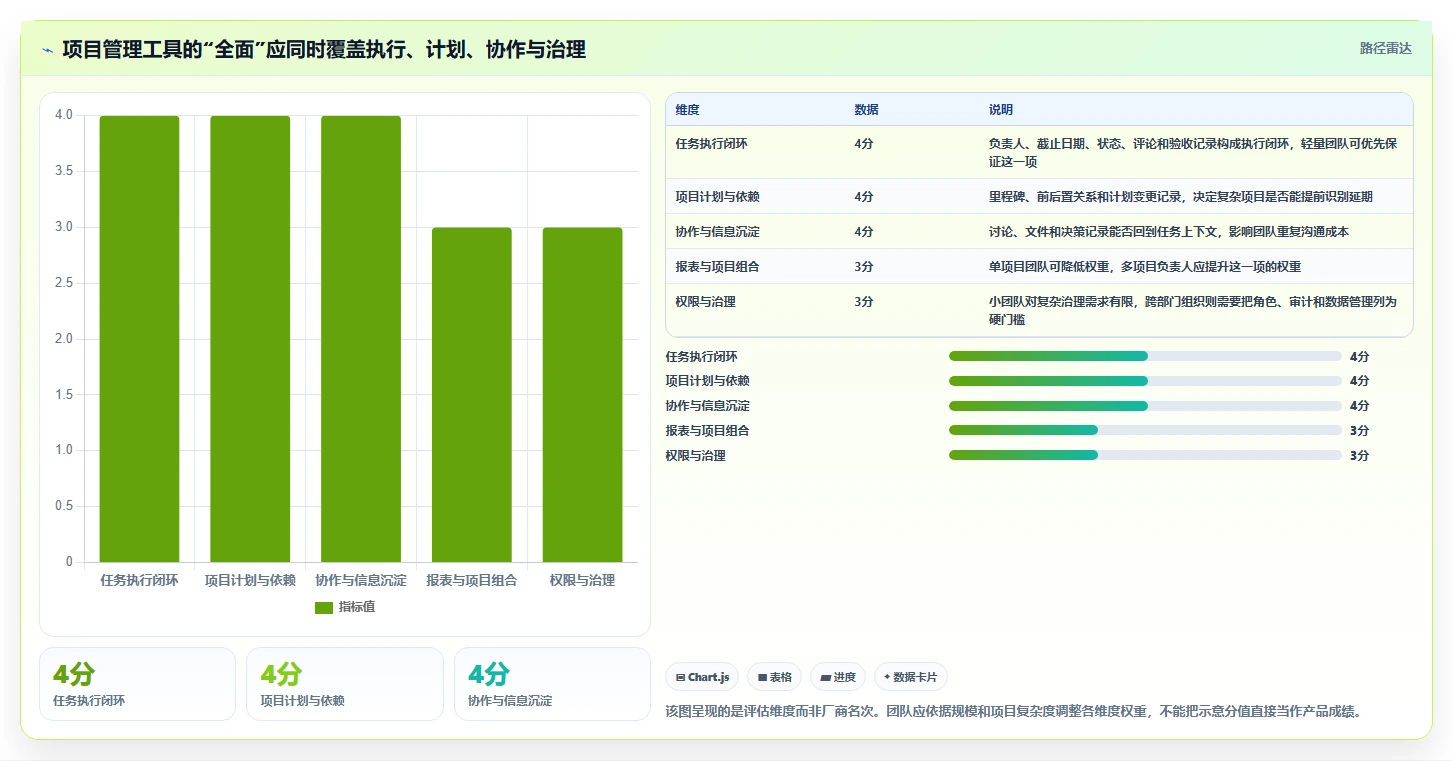Click the green 指标值 legend swatch
Viewport: 1453px width, 761px height.
[x=324, y=607]
